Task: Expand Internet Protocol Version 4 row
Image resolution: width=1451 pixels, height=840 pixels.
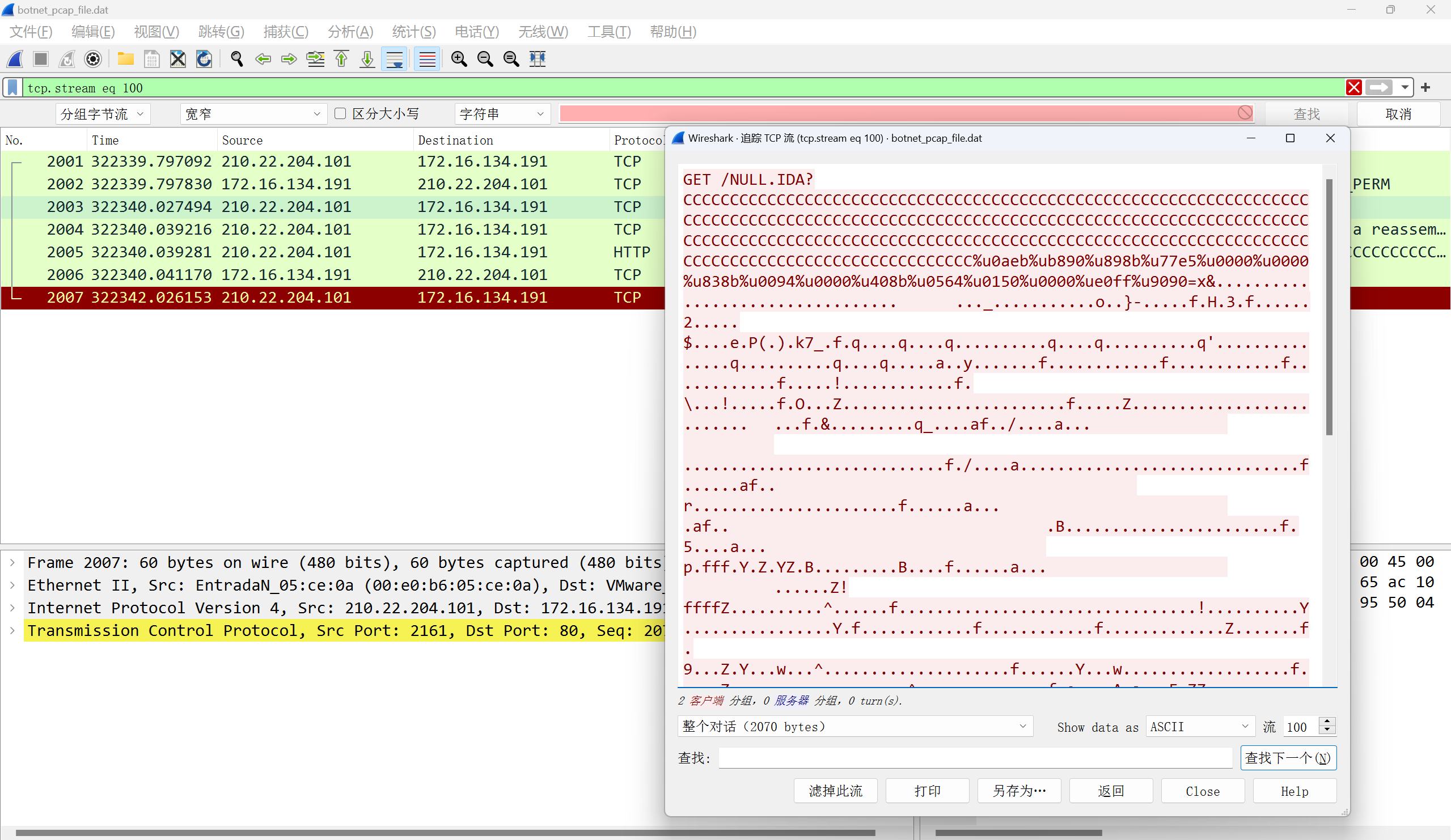Action: pos(12,608)
